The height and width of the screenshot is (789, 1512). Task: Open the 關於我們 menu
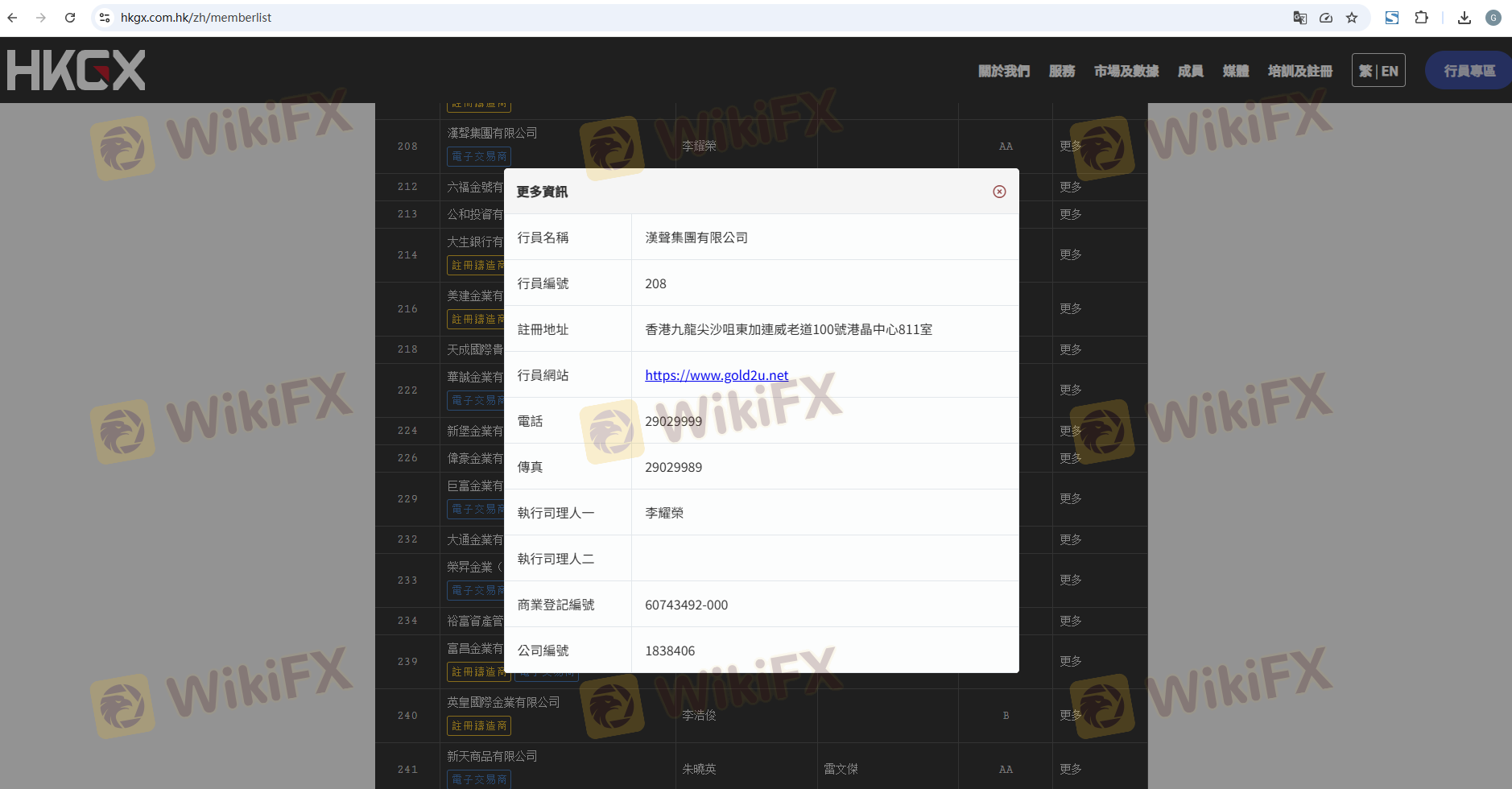click(1003, 71)
